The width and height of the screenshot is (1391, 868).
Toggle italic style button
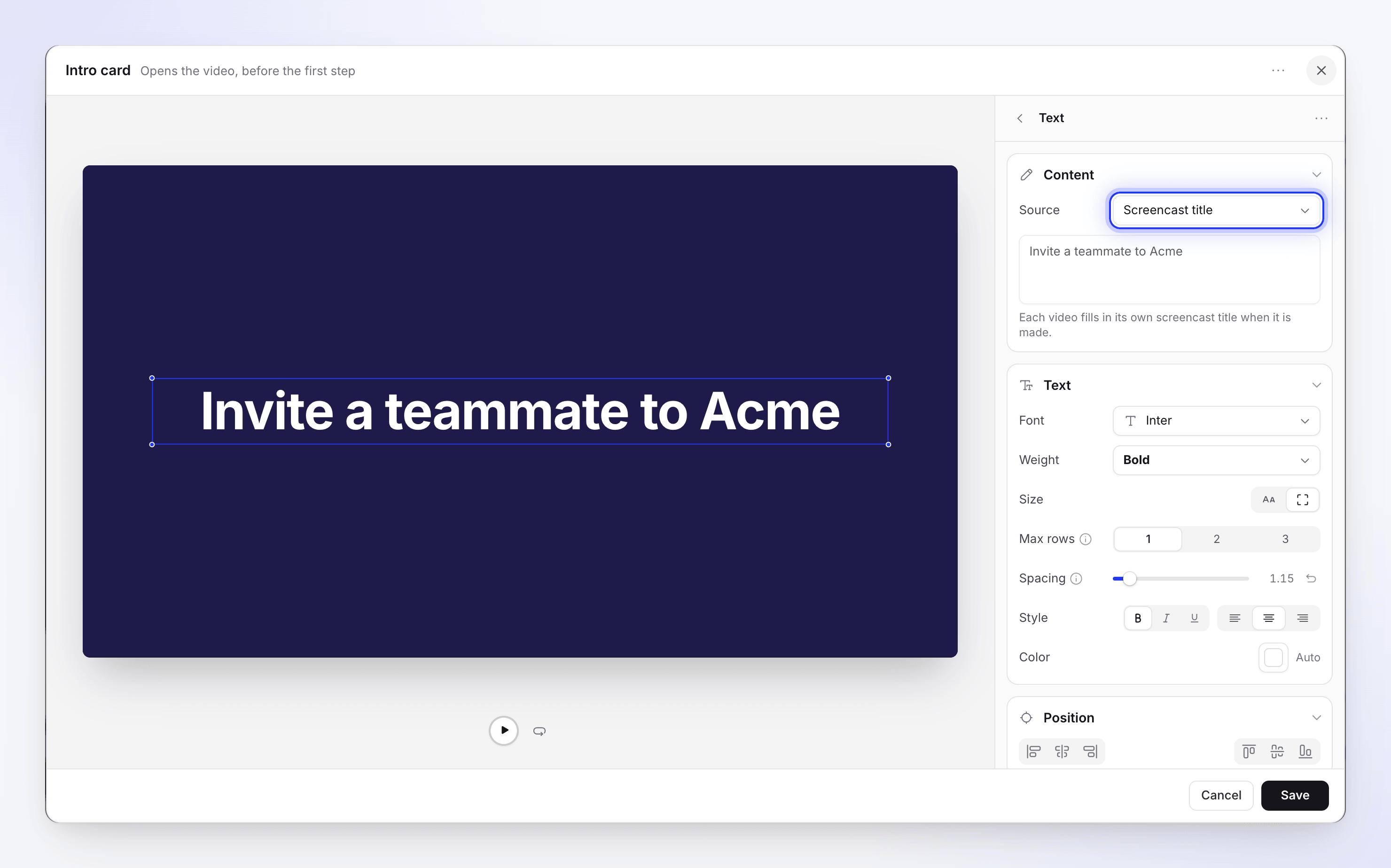click(x=1166, y=618)
